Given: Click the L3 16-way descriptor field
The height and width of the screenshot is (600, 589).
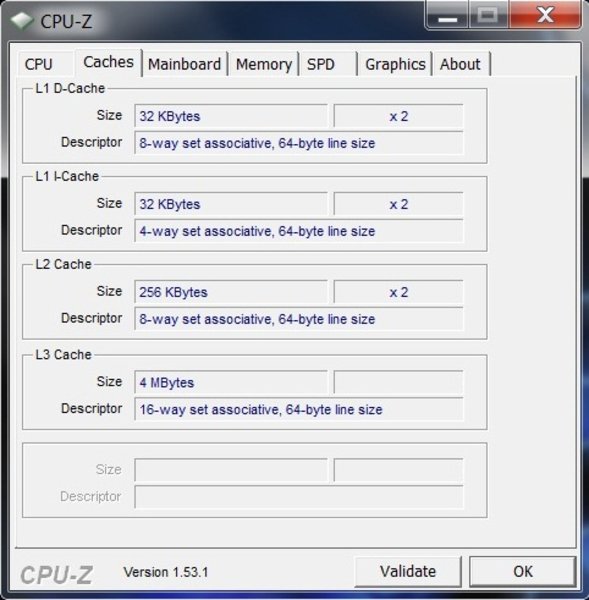Looking at the screenshot, I should [299, 409].
